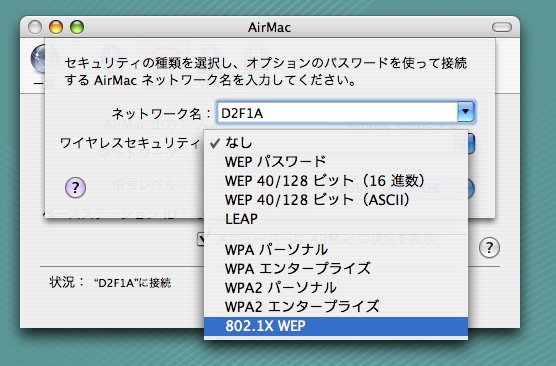
Task: Zoom the AirMac window using green button
Action: pyautogui.click(x=77, y=27)
